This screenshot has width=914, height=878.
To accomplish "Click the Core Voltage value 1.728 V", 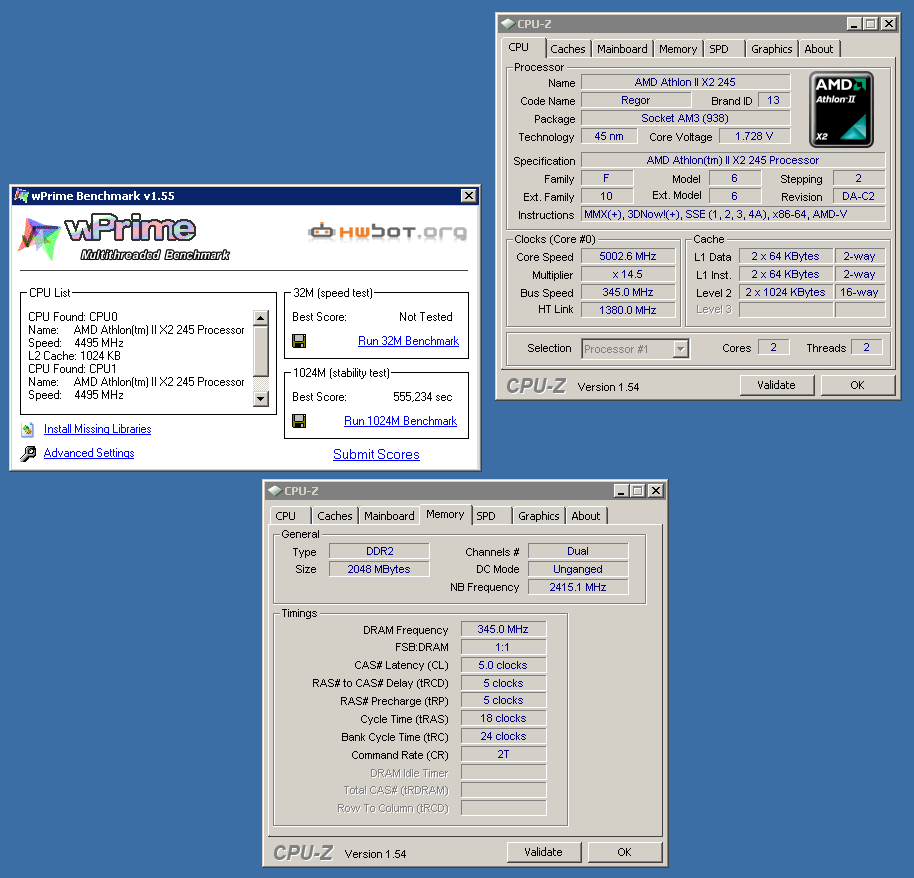I will [754, 136].
